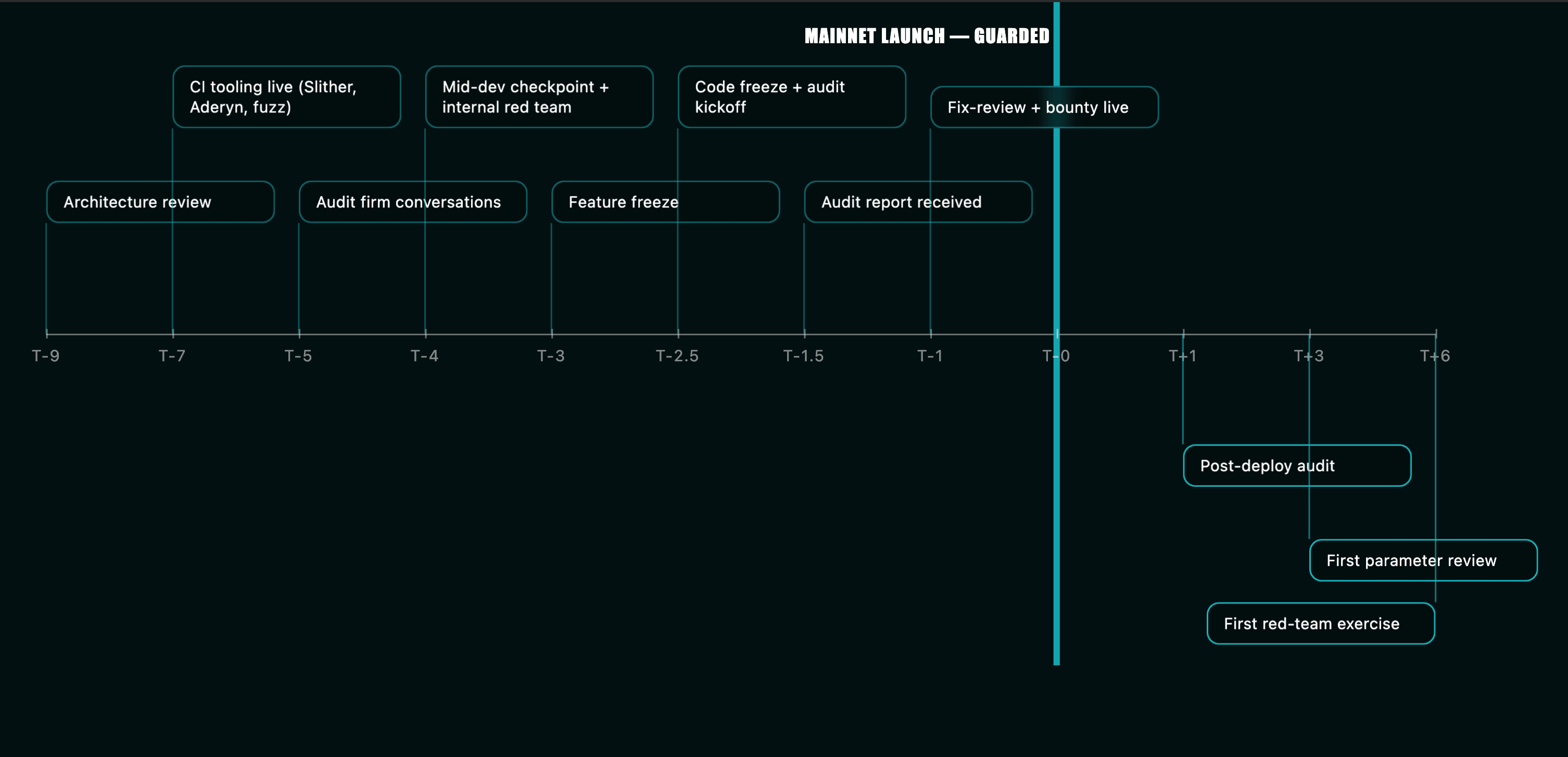Screen dimensions: 1568x757
Task: Select the Code freeze + audit kickoff milestone
Action: 791,96
